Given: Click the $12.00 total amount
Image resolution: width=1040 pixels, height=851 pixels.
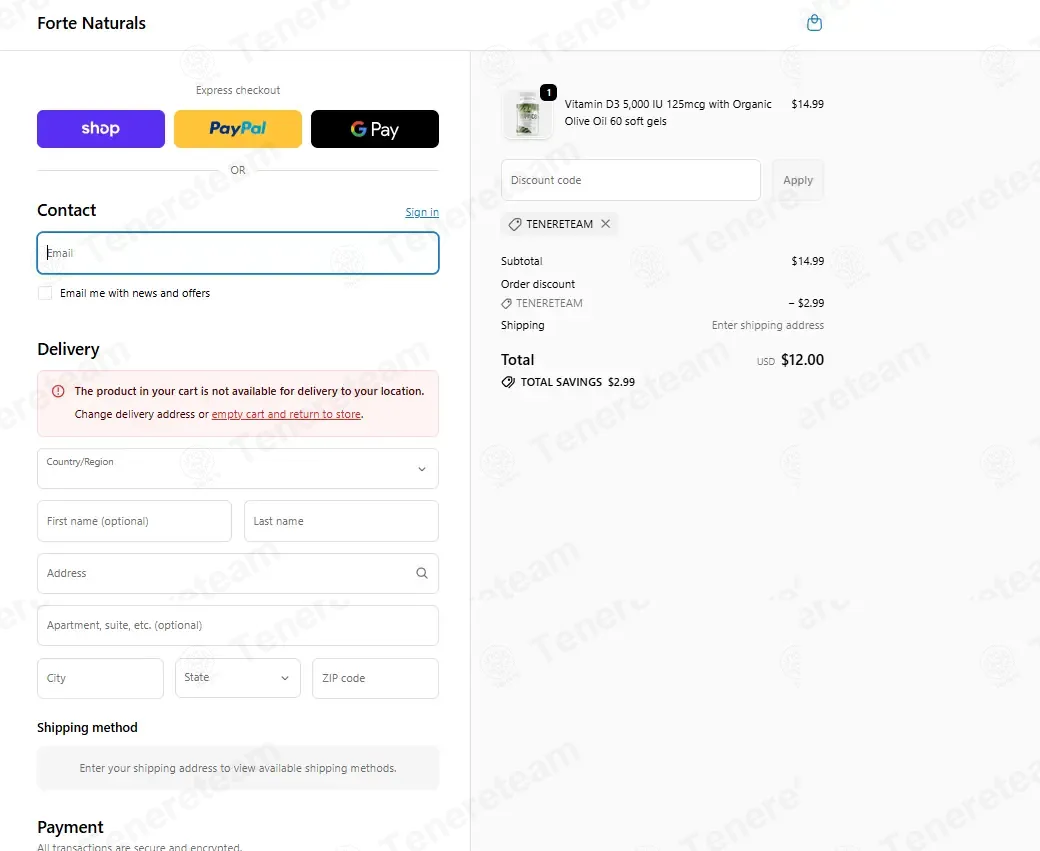Looking at the screenshot, I should [x=803, y=360].
